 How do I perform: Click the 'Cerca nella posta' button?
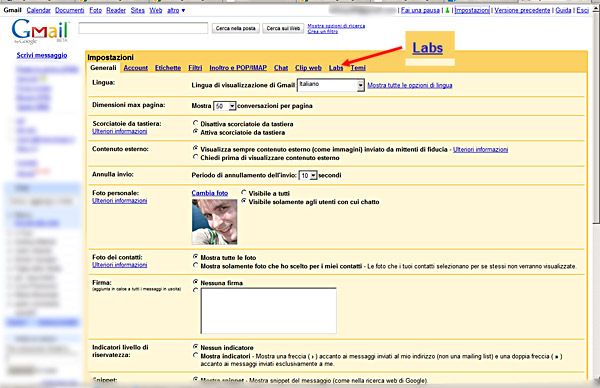236,28
